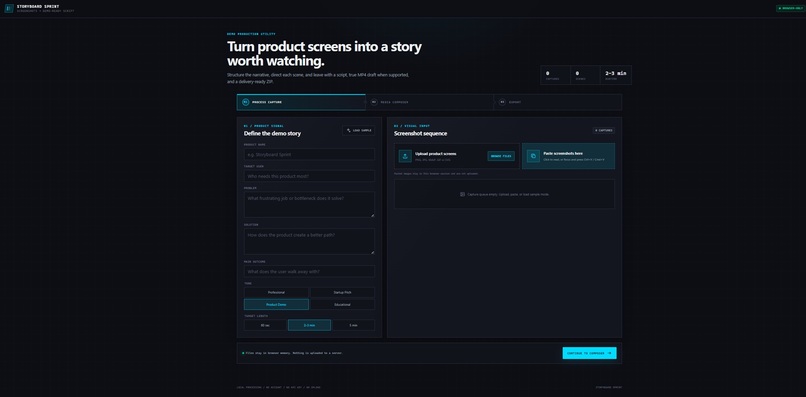Click the Solution textarea resize handle

click(x=373, y=252)
